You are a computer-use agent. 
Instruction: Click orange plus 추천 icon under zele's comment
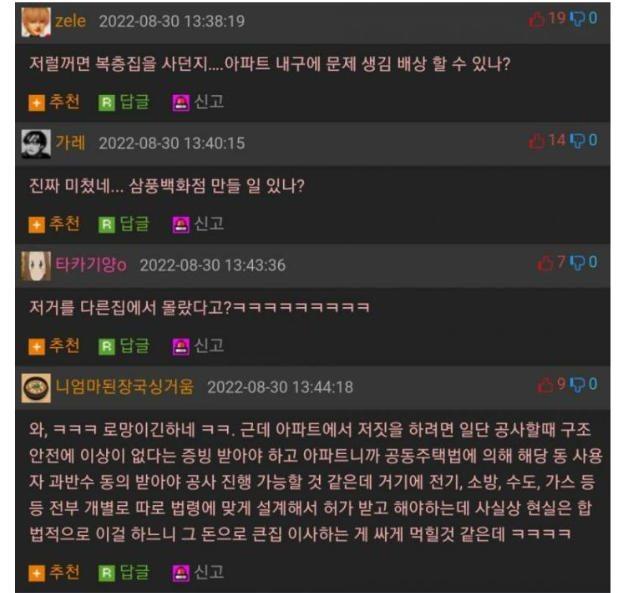(37, 103)
